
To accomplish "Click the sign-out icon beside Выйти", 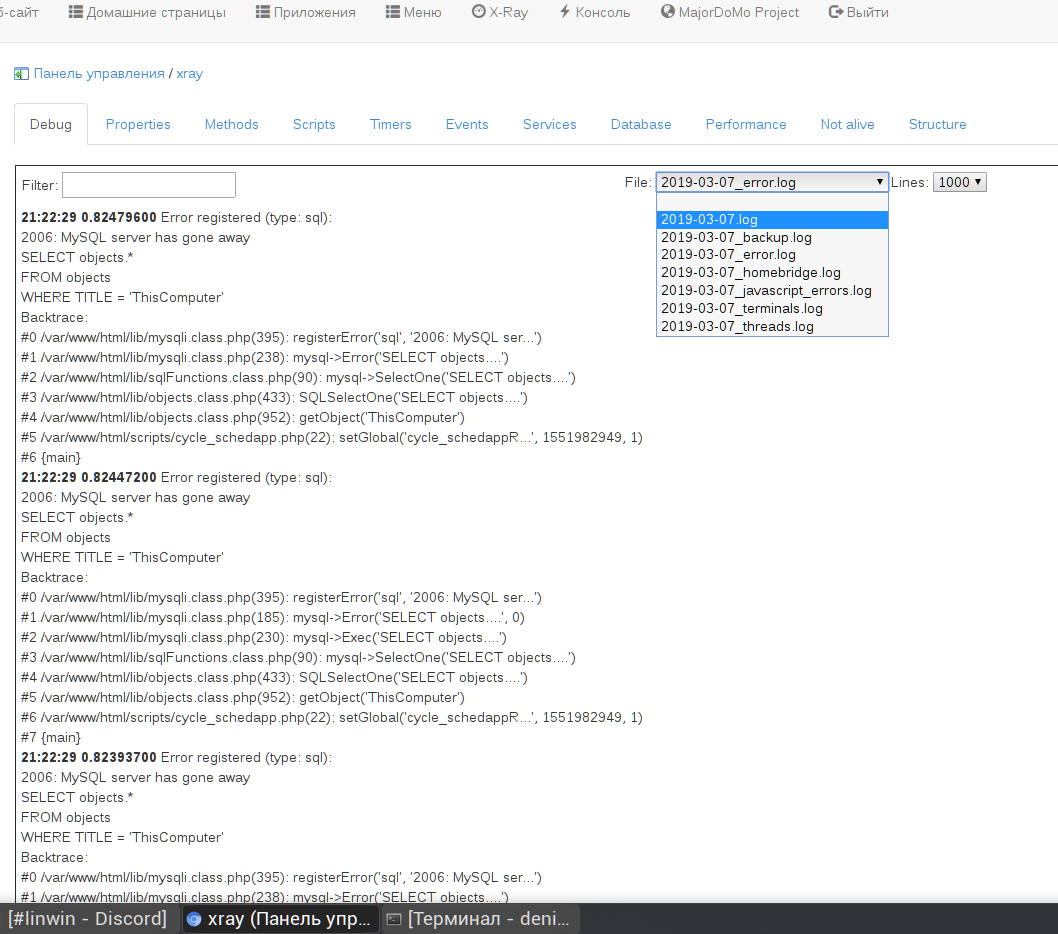I will (x=835, y=13).
